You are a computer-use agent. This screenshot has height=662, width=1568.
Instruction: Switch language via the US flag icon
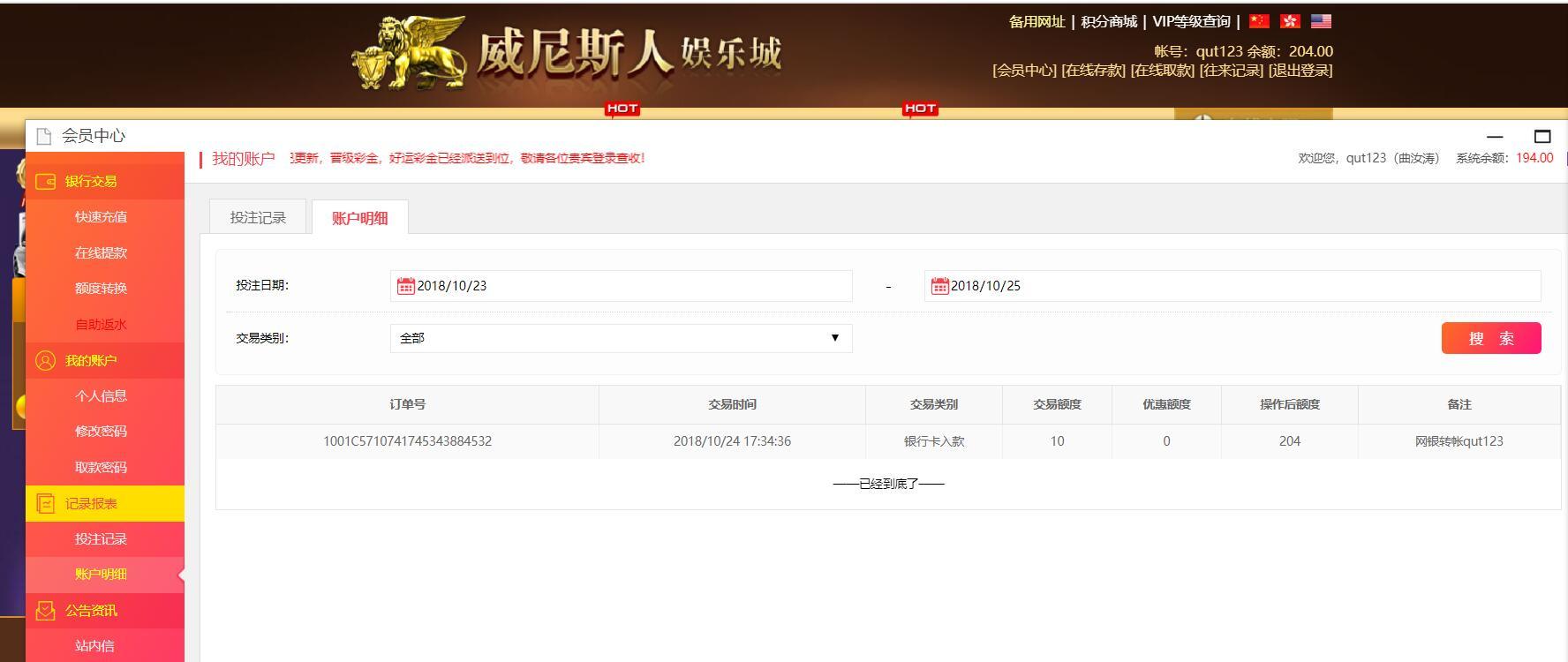[x=1321, y=21]
